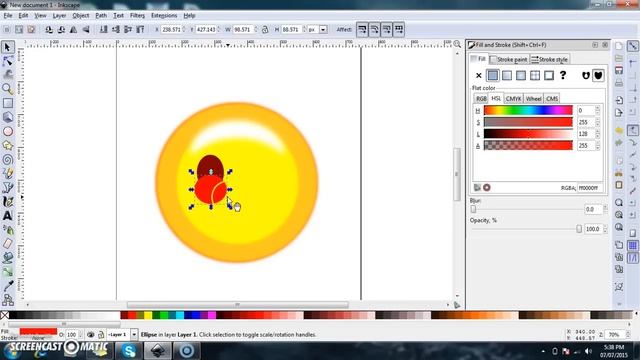
Task: Click Select all objects toolbar icon
Action: click(x=7, y=29)
